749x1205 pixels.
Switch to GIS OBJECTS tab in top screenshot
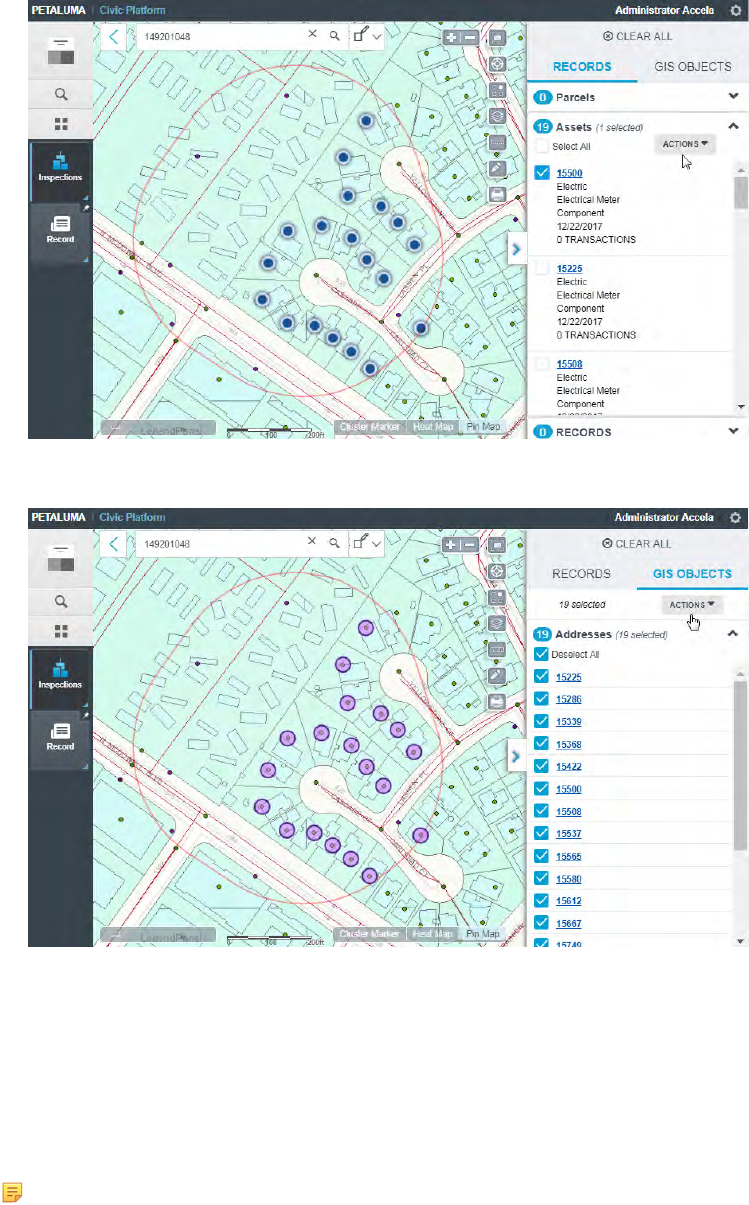[x=693, y=67]
